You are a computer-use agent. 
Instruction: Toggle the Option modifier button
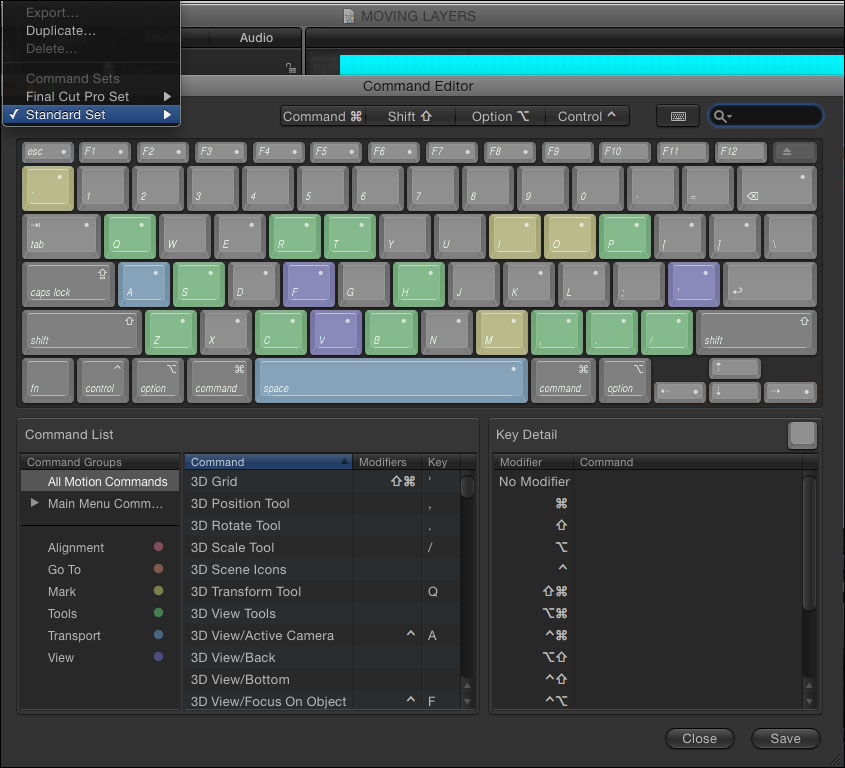click(500, 116)
